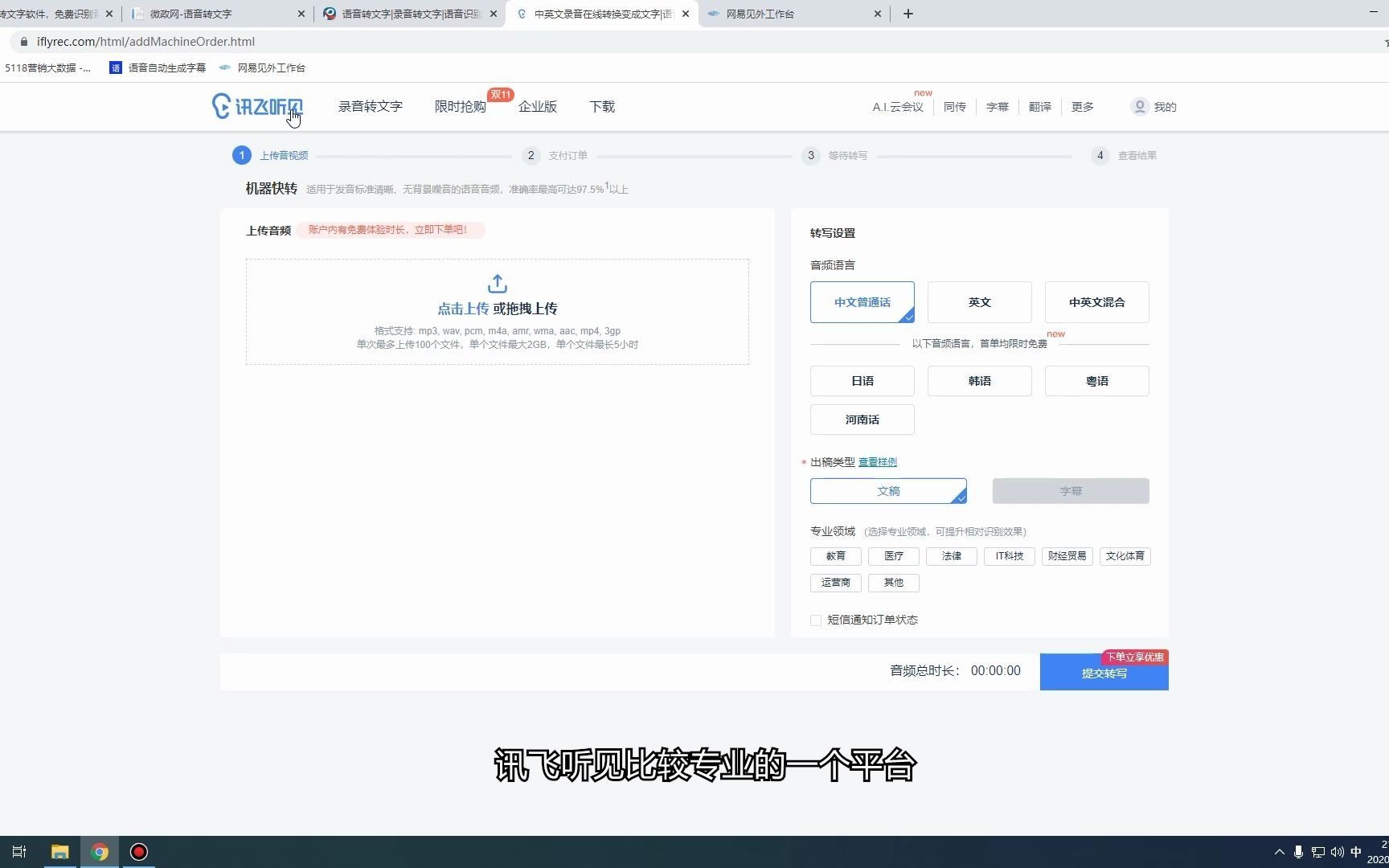Open 企业版 menu item
Screen dimensions: 1389x868
[538, 106]
